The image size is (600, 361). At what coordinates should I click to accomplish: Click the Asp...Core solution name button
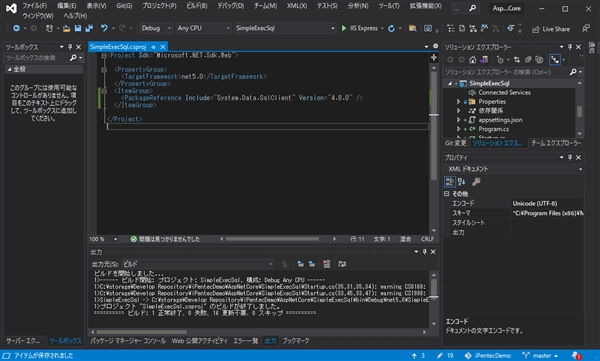point(507,8)
